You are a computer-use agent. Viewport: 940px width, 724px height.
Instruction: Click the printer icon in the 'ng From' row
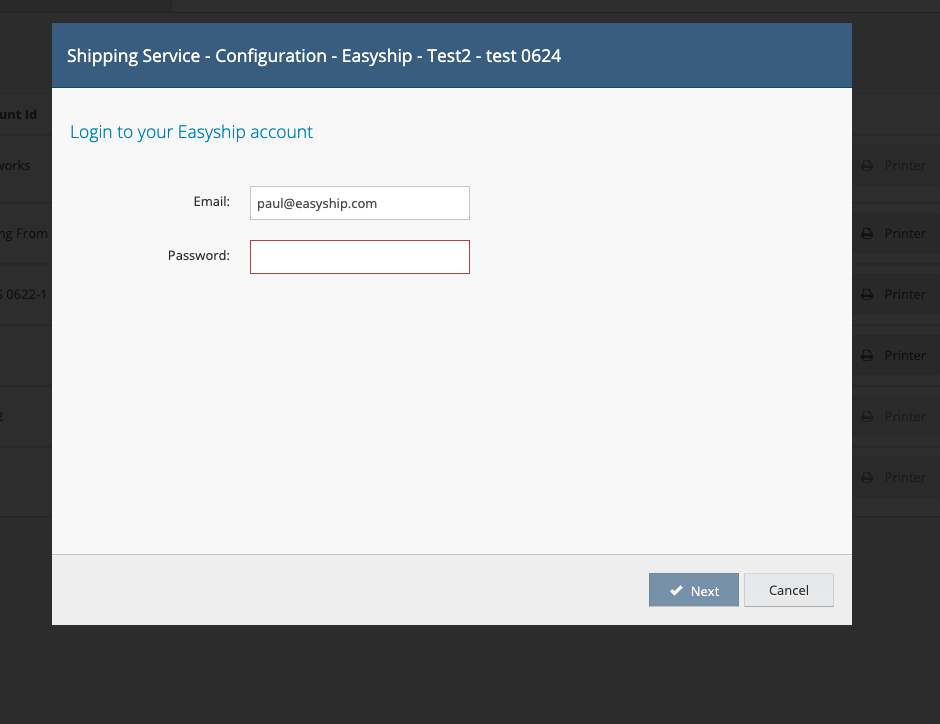[867, 234]
